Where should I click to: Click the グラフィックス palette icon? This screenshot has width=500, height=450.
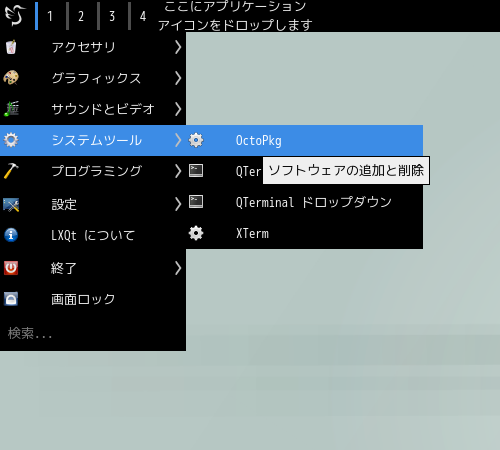coord(11,78)
